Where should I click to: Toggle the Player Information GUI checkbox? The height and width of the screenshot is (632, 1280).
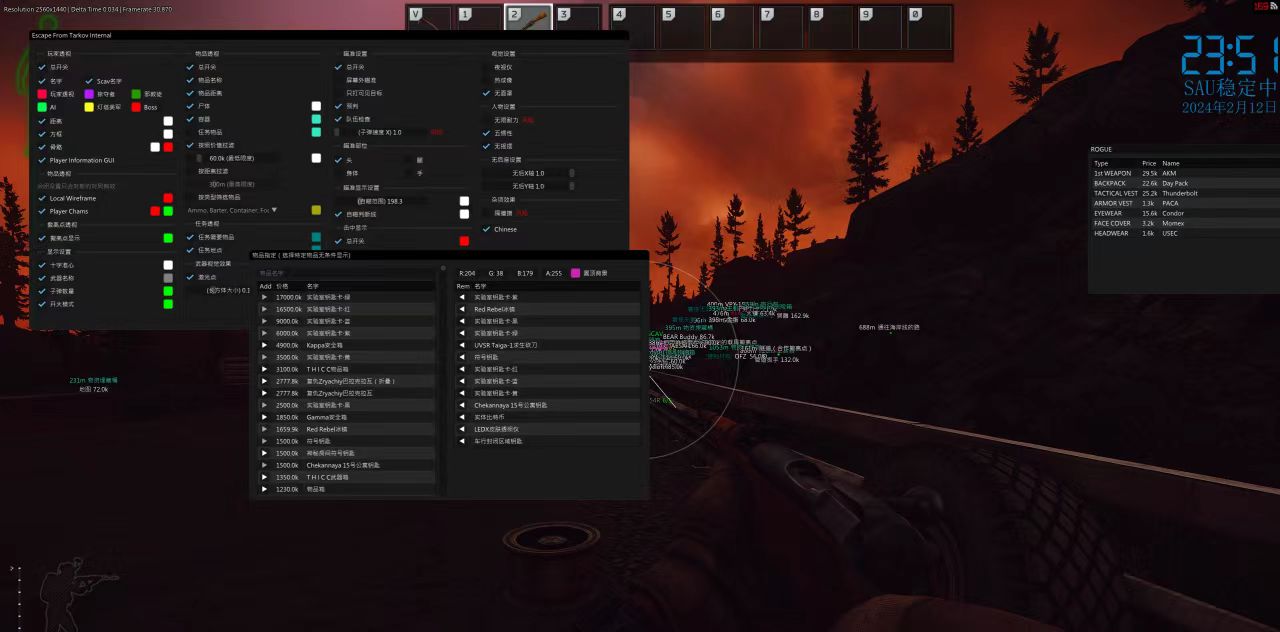pos(42,160)
